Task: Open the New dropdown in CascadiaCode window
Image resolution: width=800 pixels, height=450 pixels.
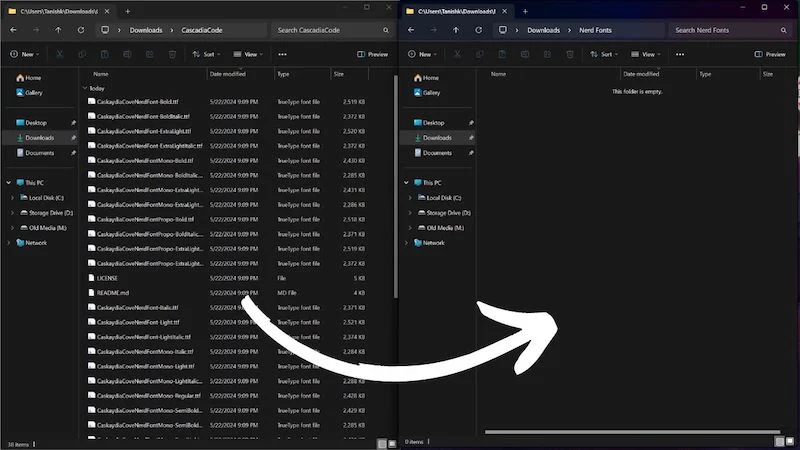Action: pos(24,54)
